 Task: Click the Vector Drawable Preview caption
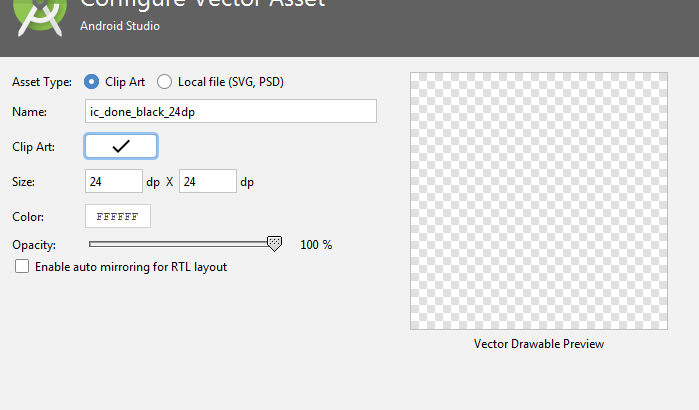click(538, 344)
